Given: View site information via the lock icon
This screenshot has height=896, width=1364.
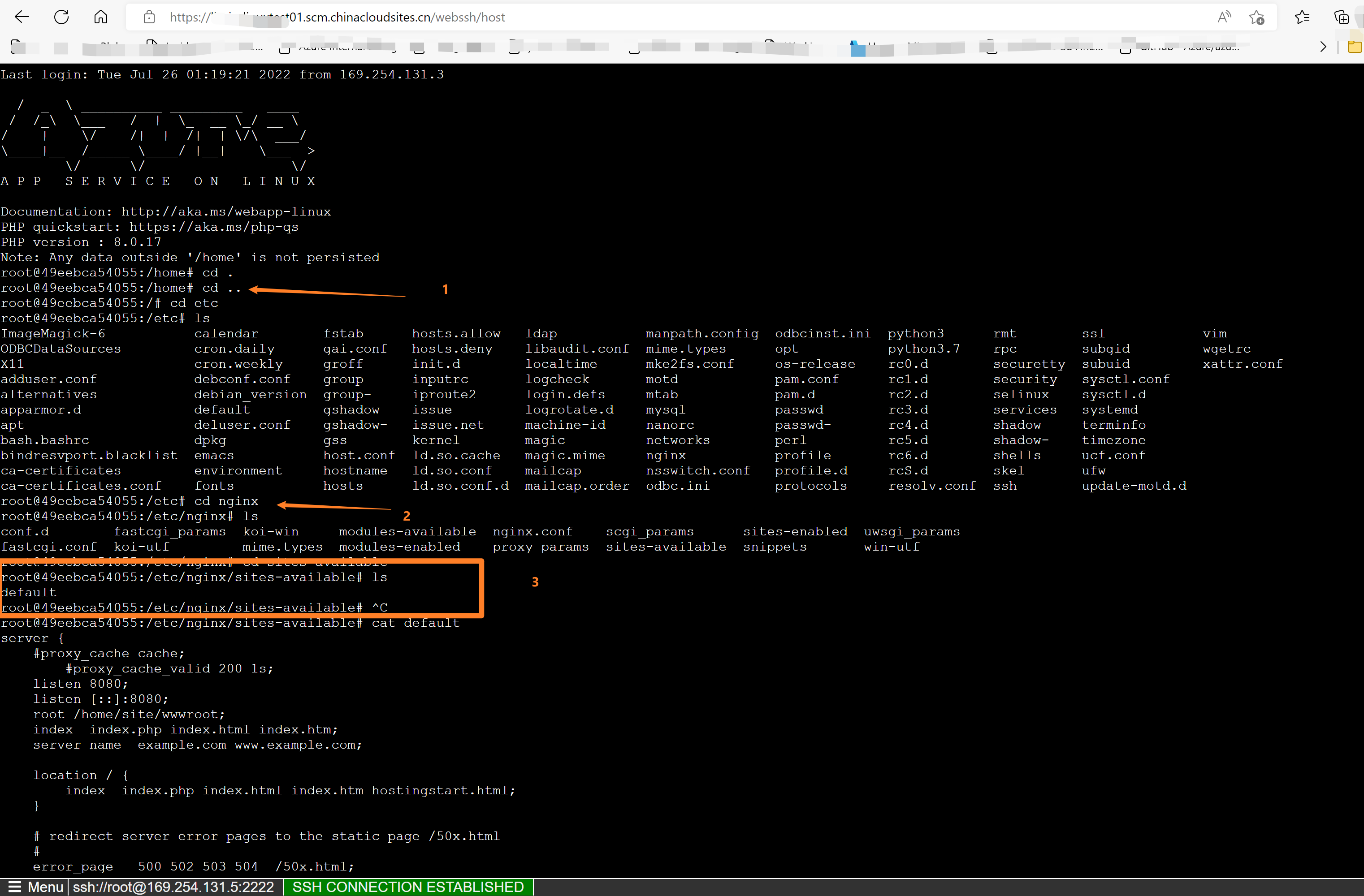Looking at the screenshot, I should point(149,17).
